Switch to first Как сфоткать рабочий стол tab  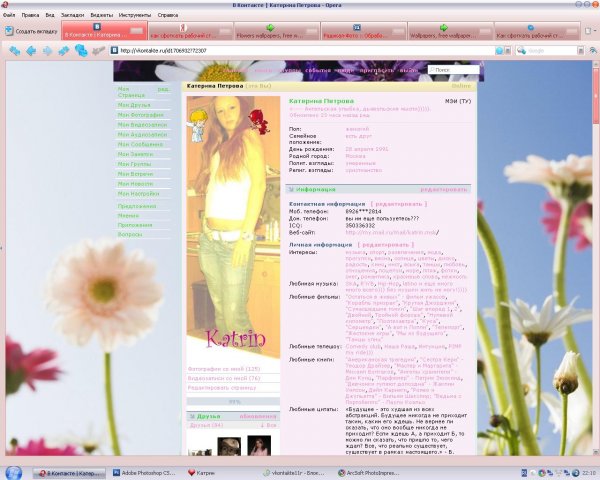tap(190, 31)
